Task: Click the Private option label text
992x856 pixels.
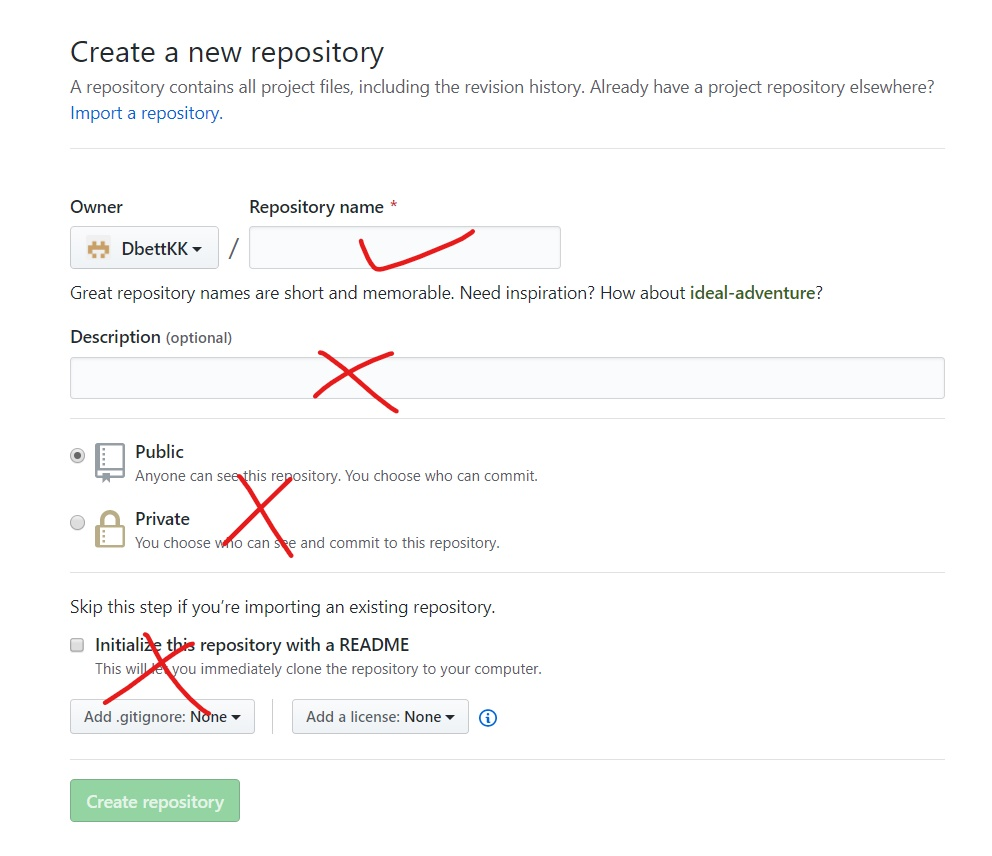Action: [x=162, y=519]
